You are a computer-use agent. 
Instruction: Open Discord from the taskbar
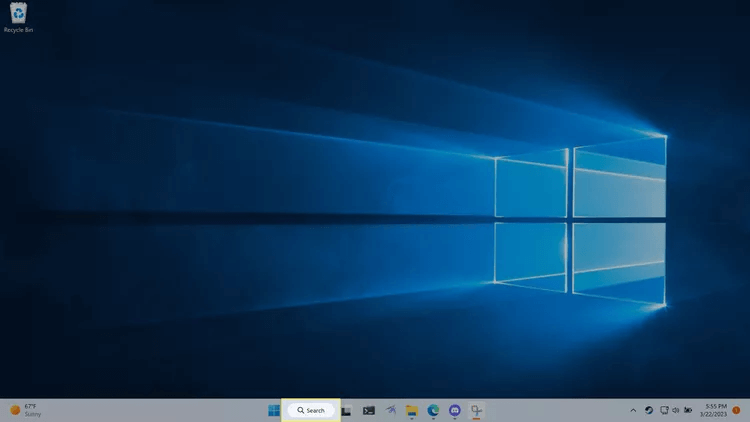pos(455,410)
